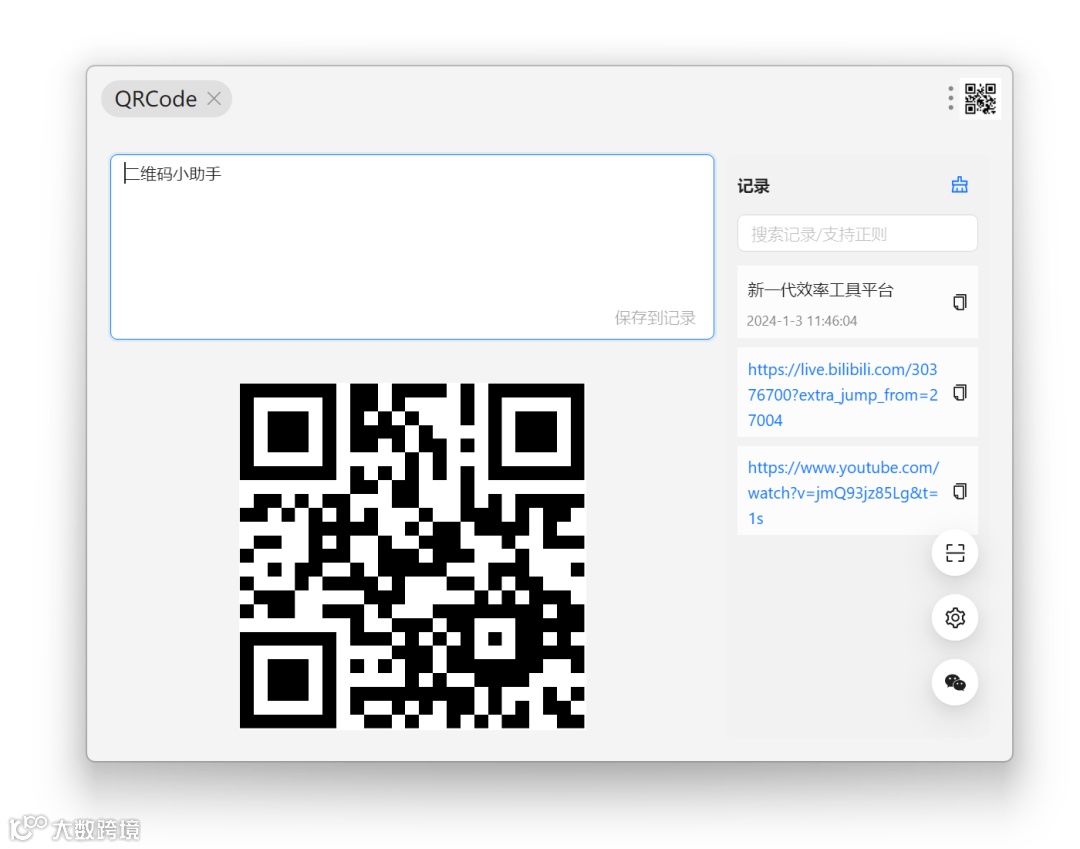Click in the 二维码小助手 text area

click(412, 247)
